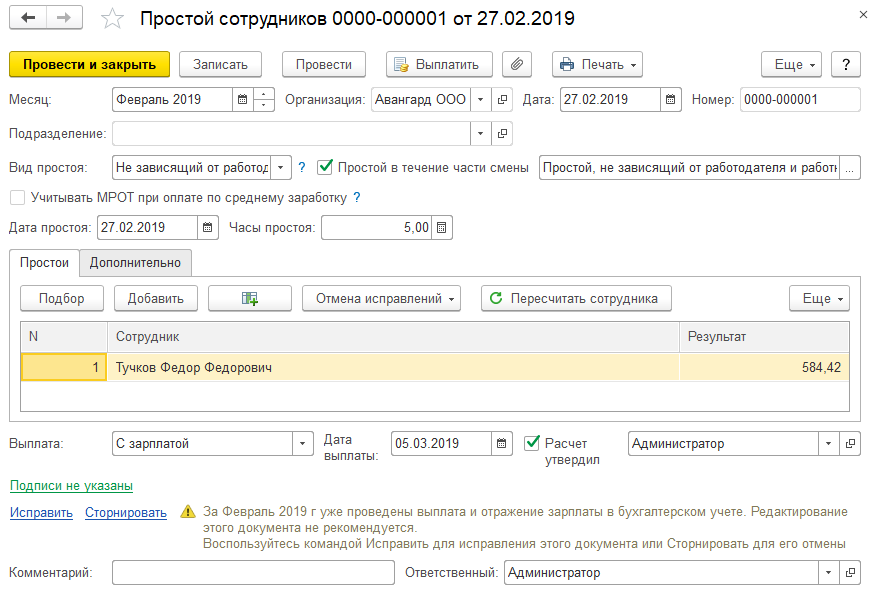The image size is (875, 590).
Task: Select row Тучков Федор Федорович
Action: click(x=435, y=367)
